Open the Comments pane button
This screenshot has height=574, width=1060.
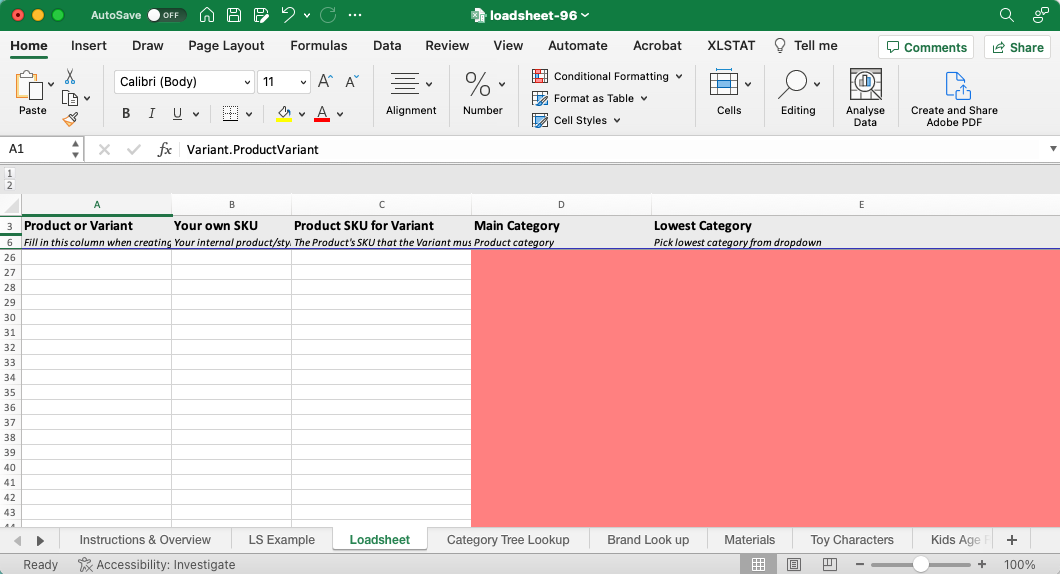pyautogui.click(x=925, y=47)
